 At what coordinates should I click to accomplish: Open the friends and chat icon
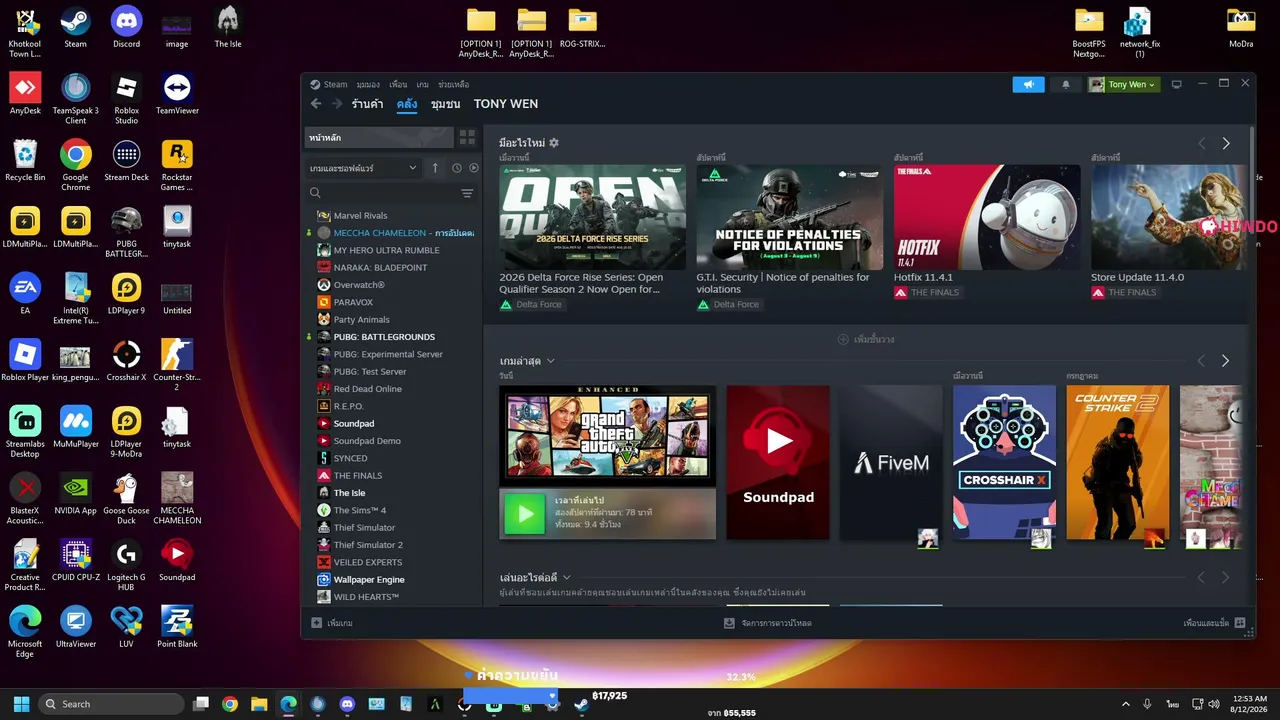tap(1240, 623)
